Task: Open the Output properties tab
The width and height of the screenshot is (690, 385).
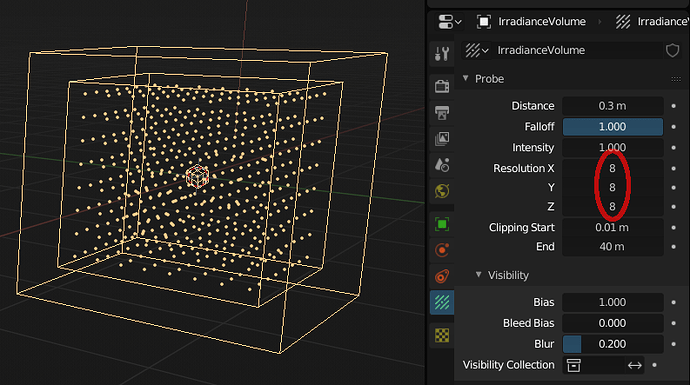Action: (442, 113)
